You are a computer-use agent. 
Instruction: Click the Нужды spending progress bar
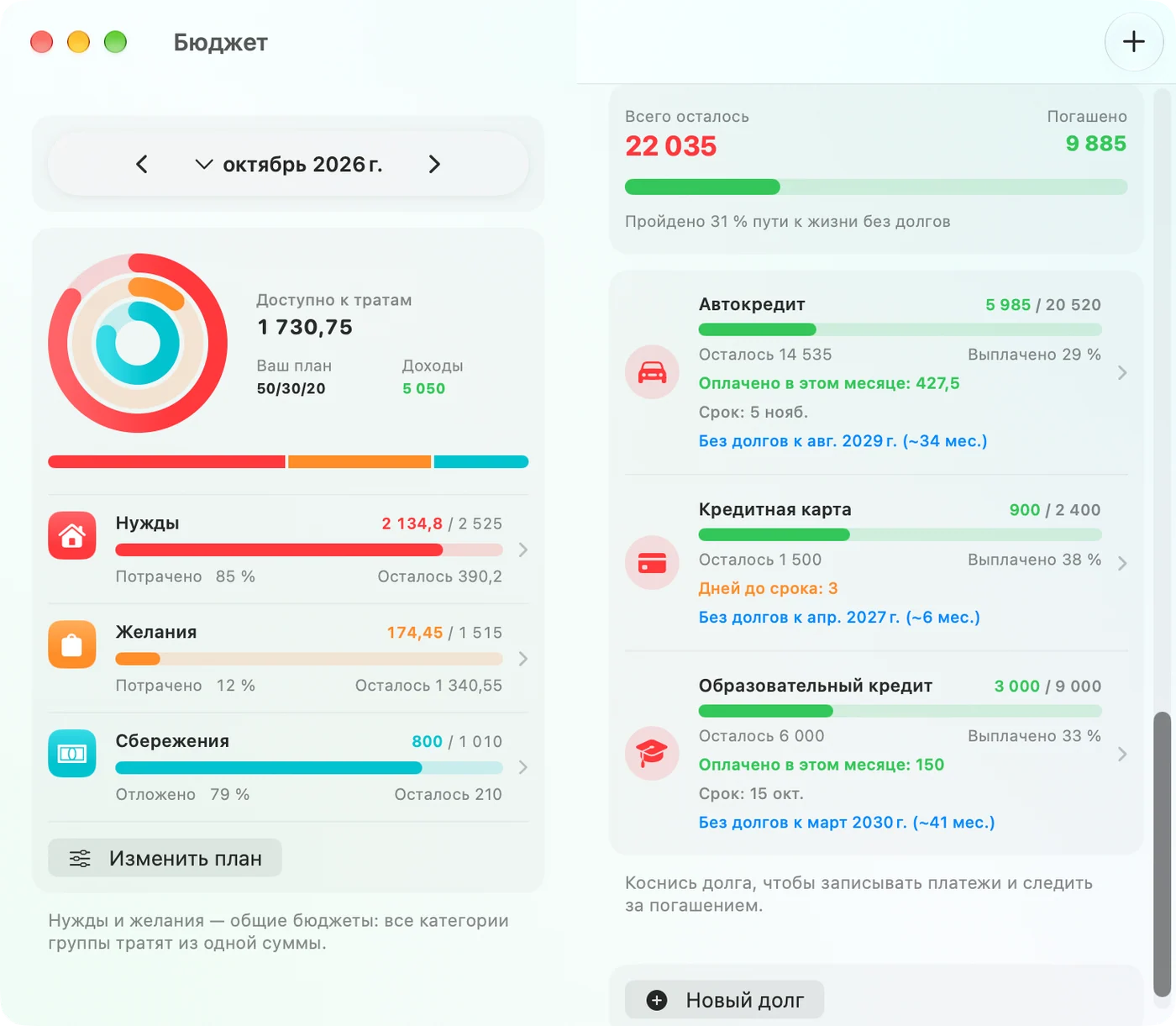click(x=309, y=550)
